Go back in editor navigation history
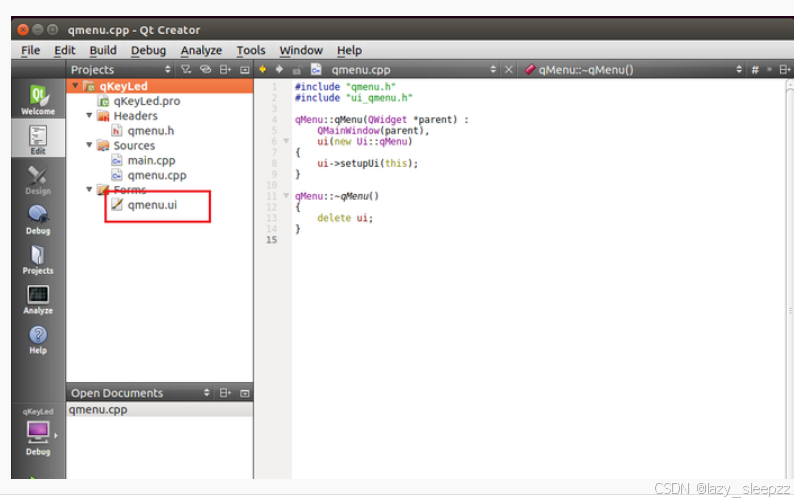 (x=262, y=69)
